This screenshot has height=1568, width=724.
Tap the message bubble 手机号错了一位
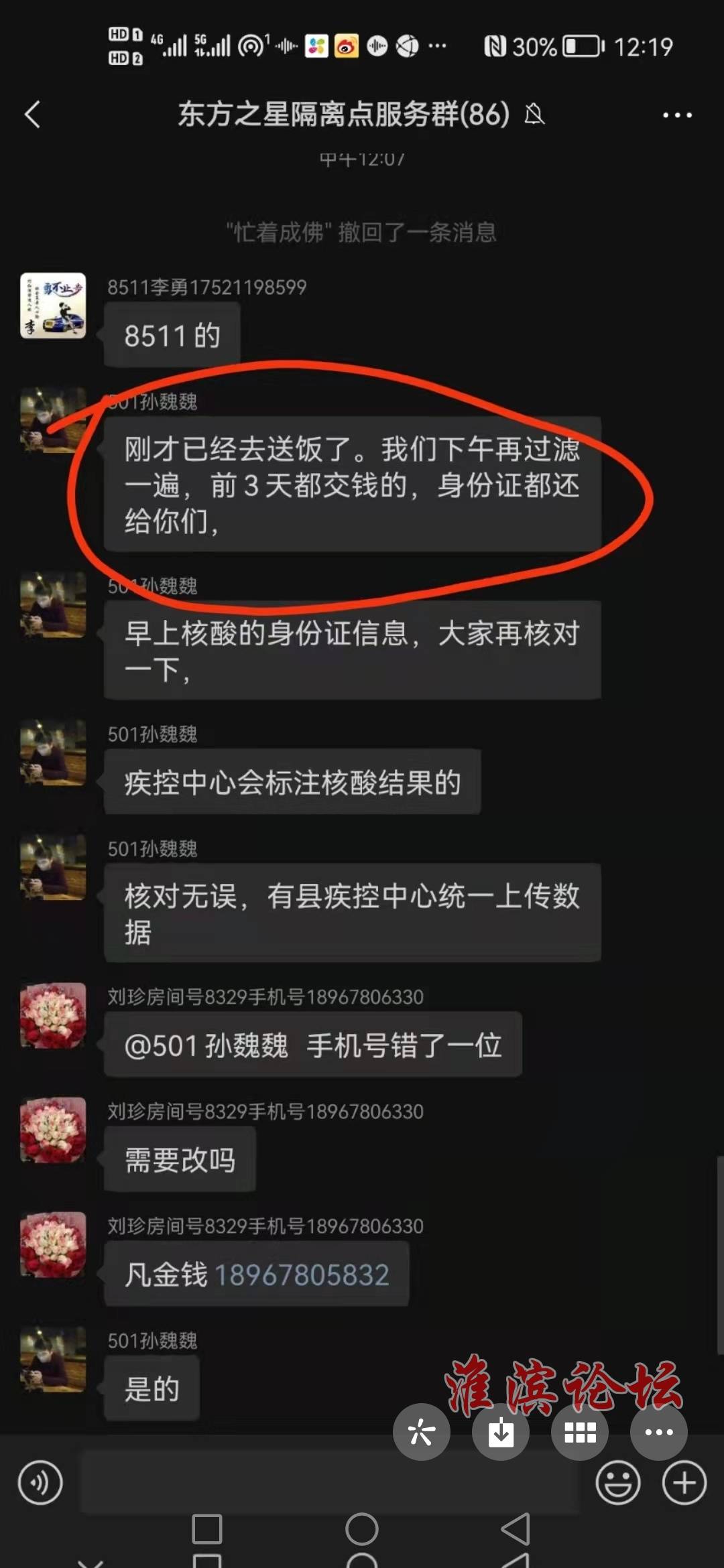(313, 1045)
